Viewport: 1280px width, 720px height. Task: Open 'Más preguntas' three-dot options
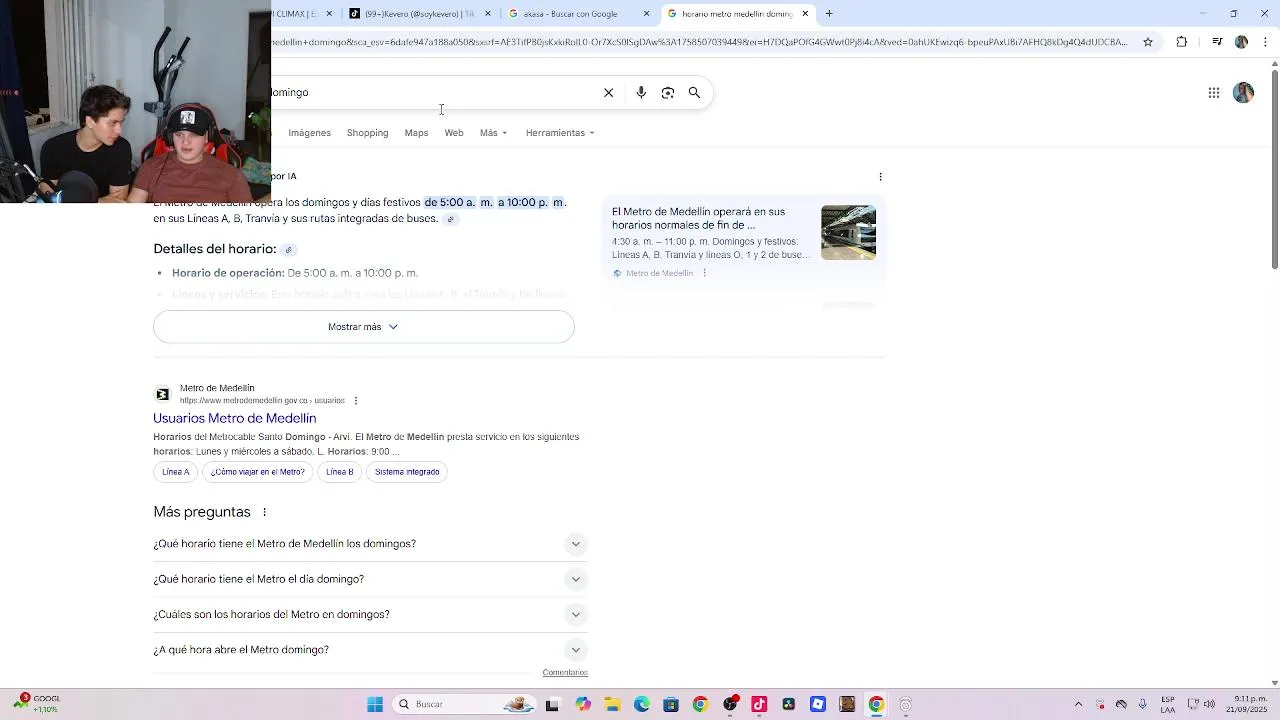pyautogui.click(x=264, y=512)
